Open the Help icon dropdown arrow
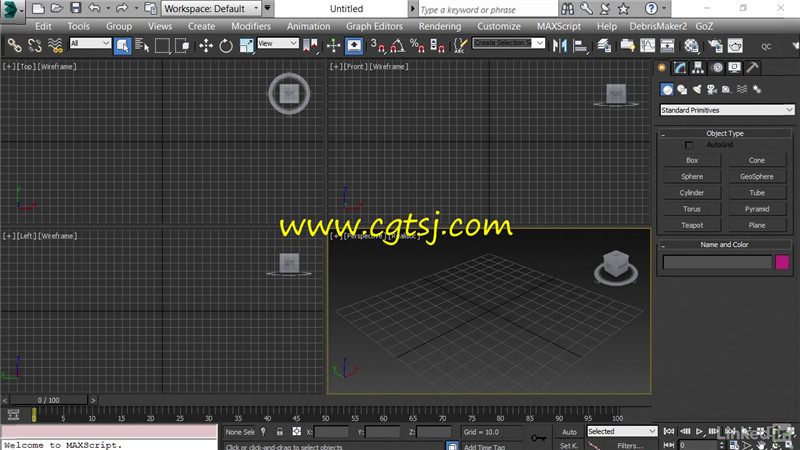800x450 pixels. 664,9
